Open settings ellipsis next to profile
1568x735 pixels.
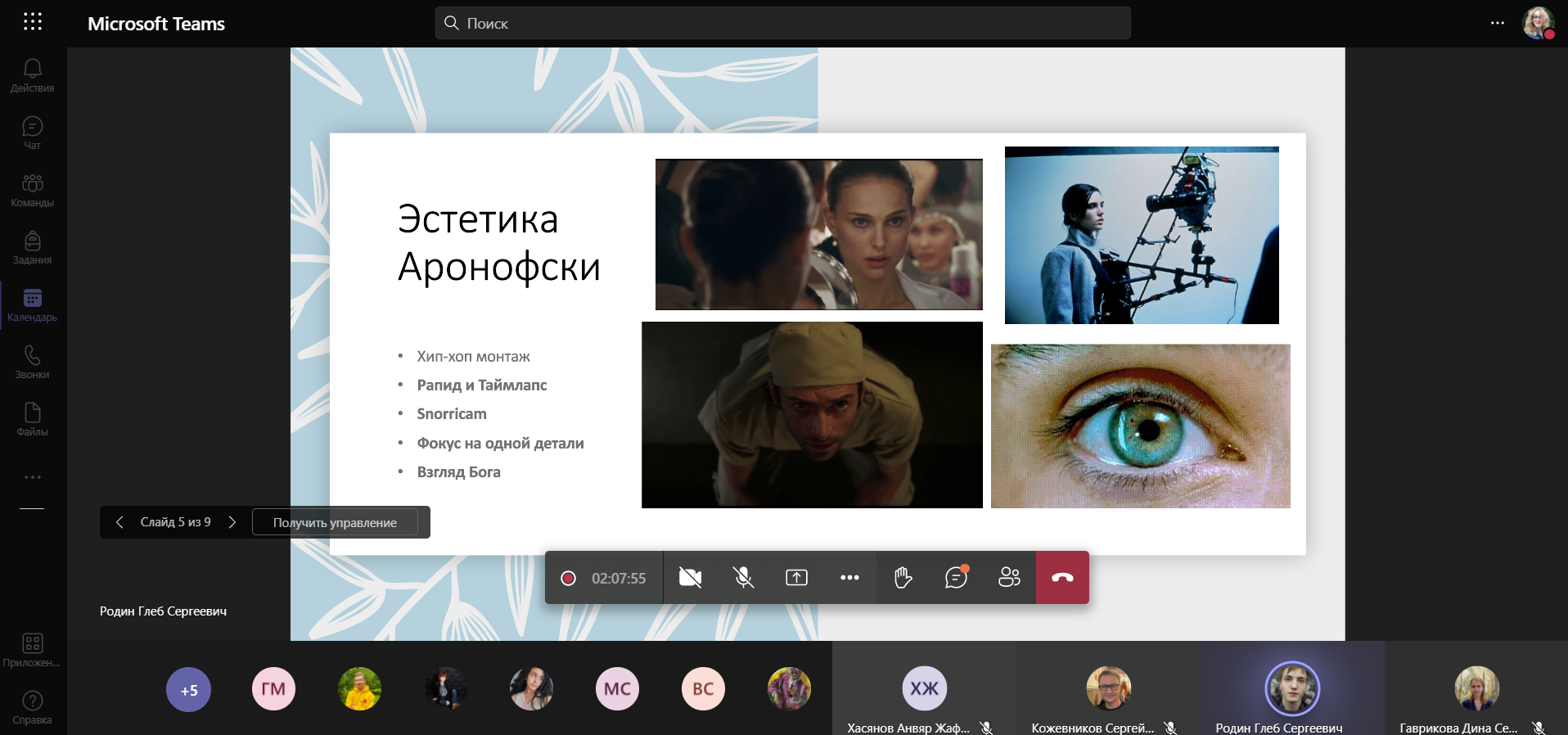click(x=1497, y=23)
